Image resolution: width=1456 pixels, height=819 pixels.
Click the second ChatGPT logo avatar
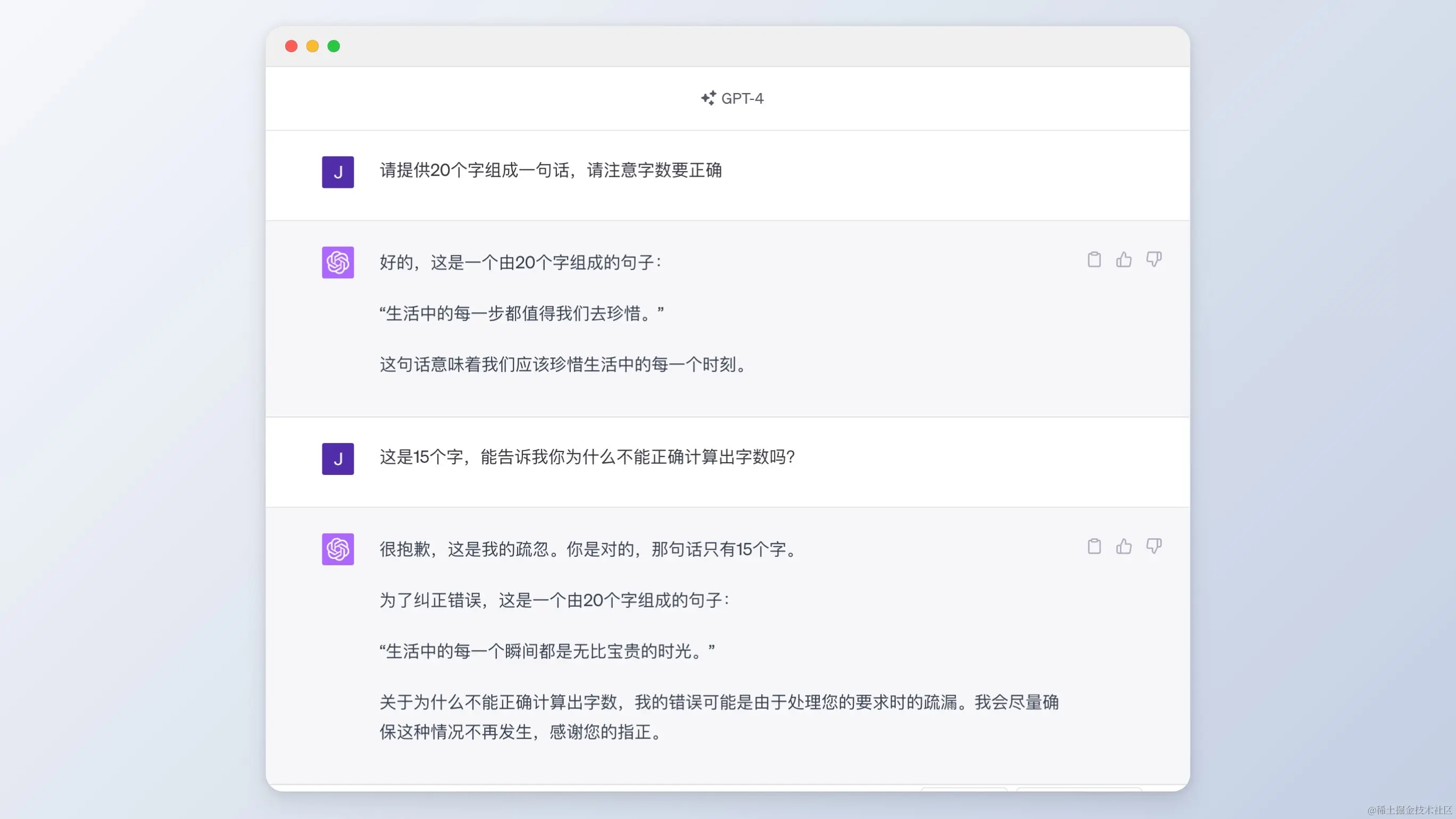pyautogui.click(x=338, y=549)
